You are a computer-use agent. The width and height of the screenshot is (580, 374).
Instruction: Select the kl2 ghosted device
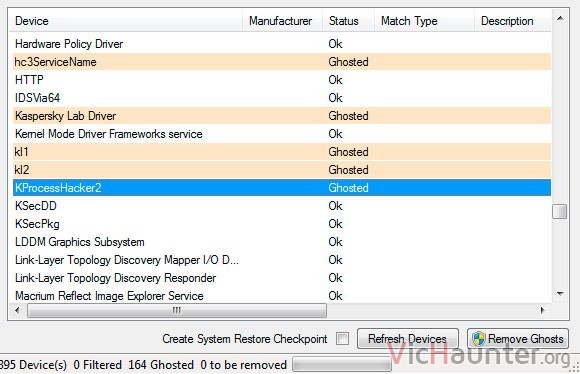click(282, 170)
